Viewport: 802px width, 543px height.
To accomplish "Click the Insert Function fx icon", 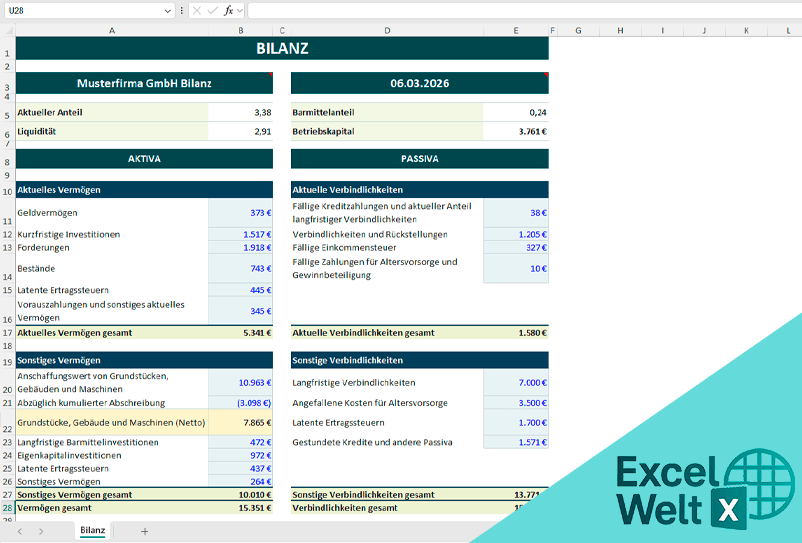I will click(228, 10).
